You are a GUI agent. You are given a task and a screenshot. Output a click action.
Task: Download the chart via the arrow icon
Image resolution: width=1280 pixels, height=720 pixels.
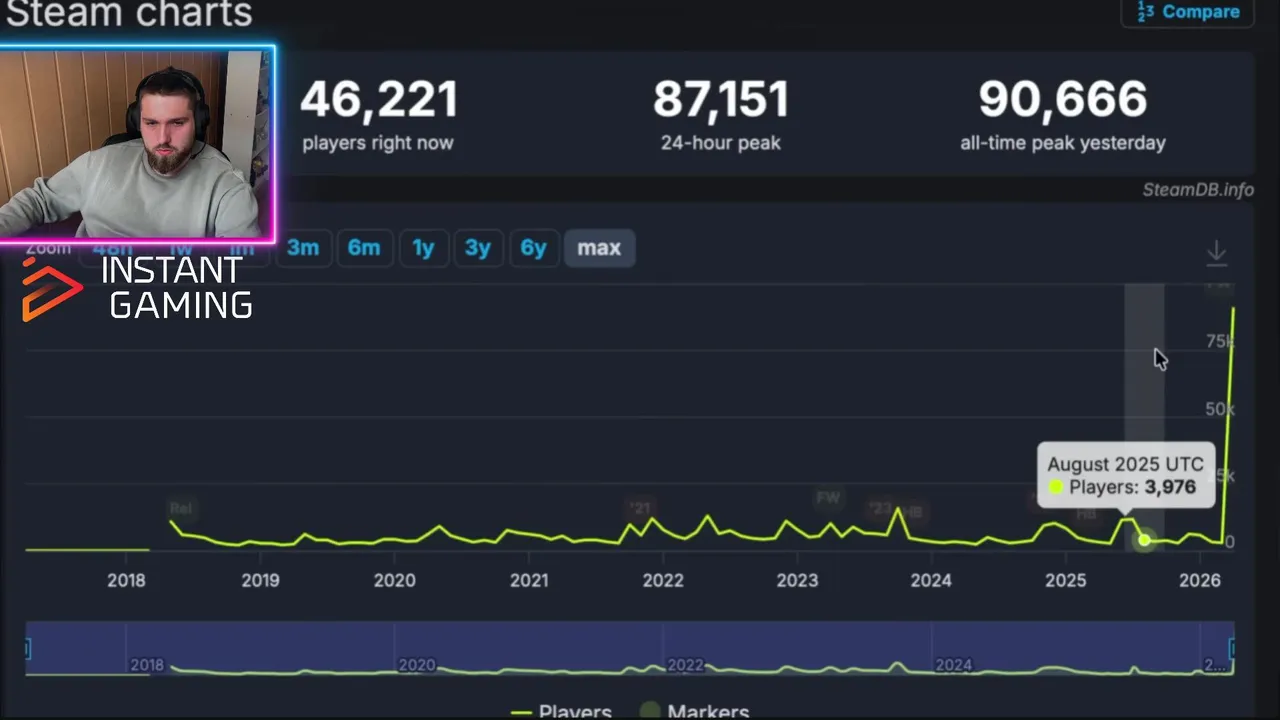click(x=1216, y=251)
